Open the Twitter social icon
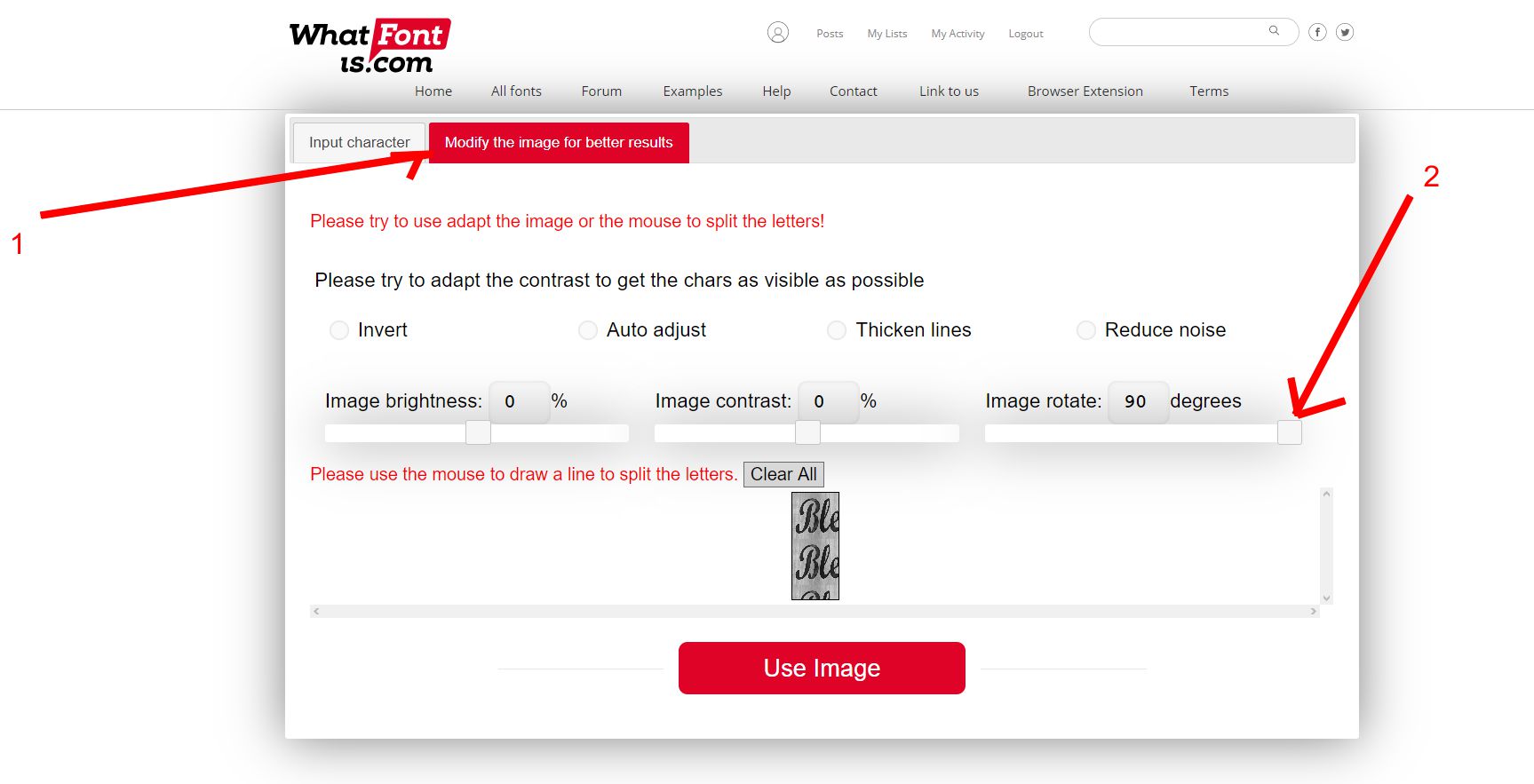Screen dimensions: 1534x784 pyautogui.click(x=1345, y=33)
